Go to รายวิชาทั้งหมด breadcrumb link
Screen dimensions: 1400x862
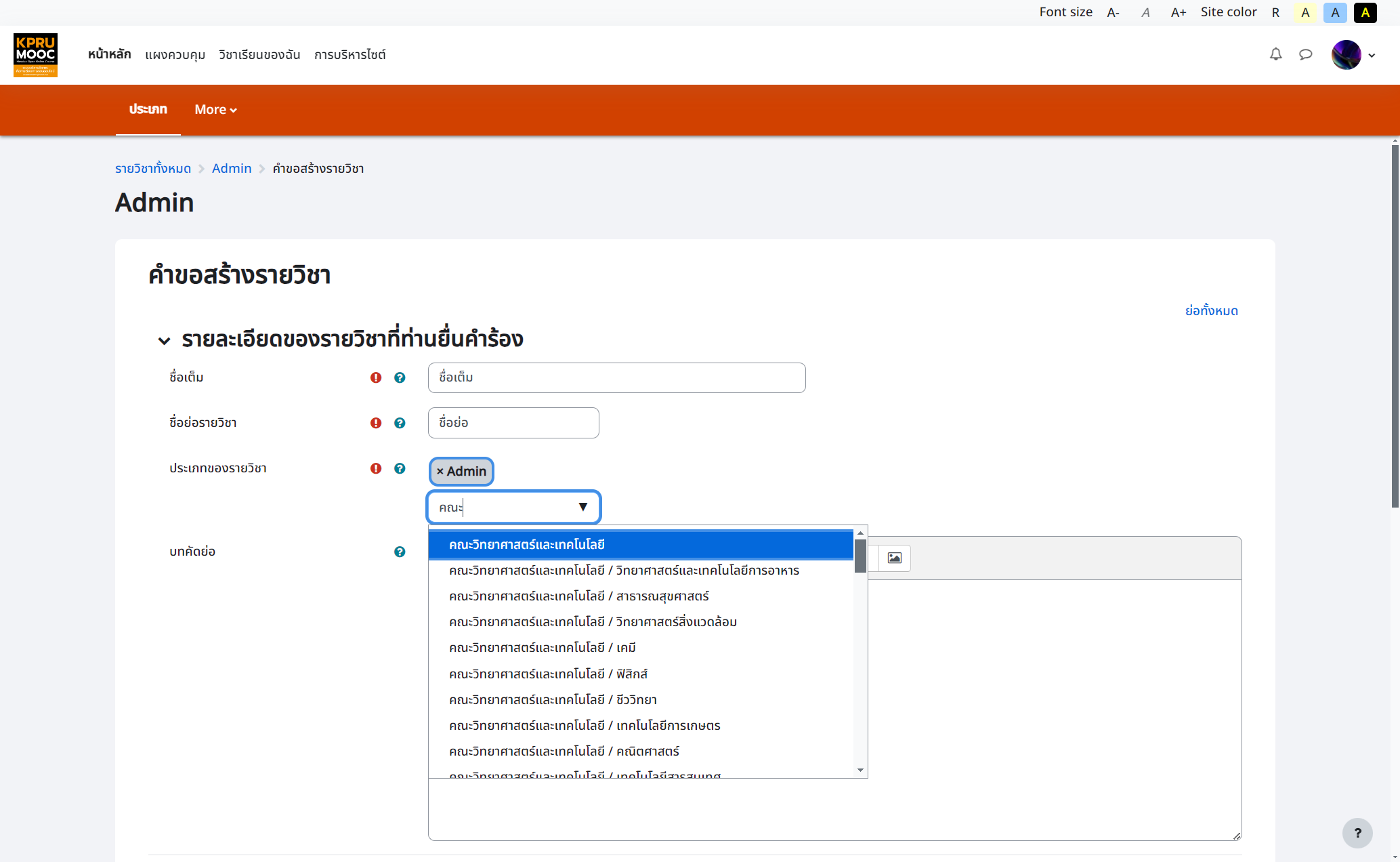click(153, 169)
